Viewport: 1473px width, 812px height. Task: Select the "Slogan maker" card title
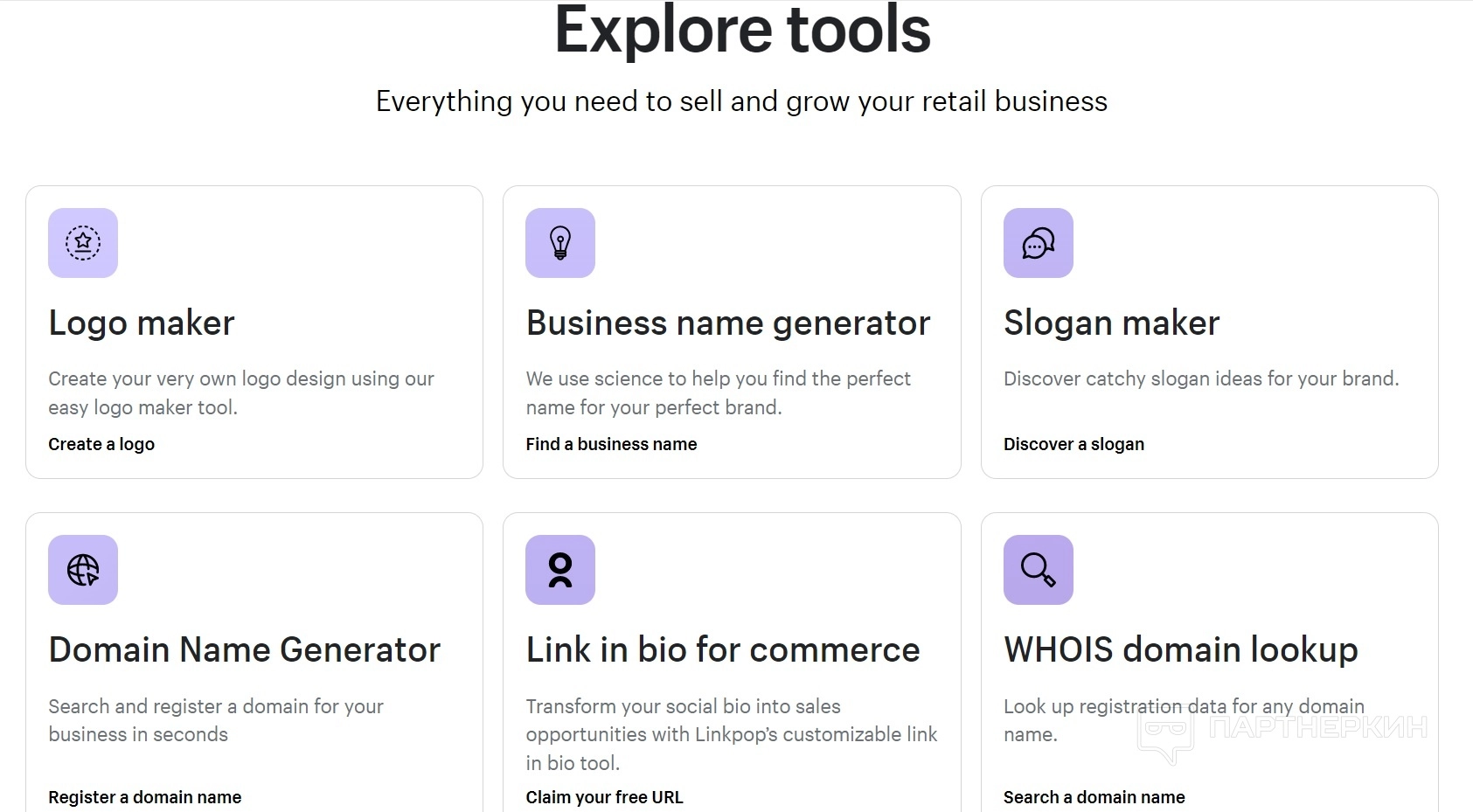point(1111,323)
